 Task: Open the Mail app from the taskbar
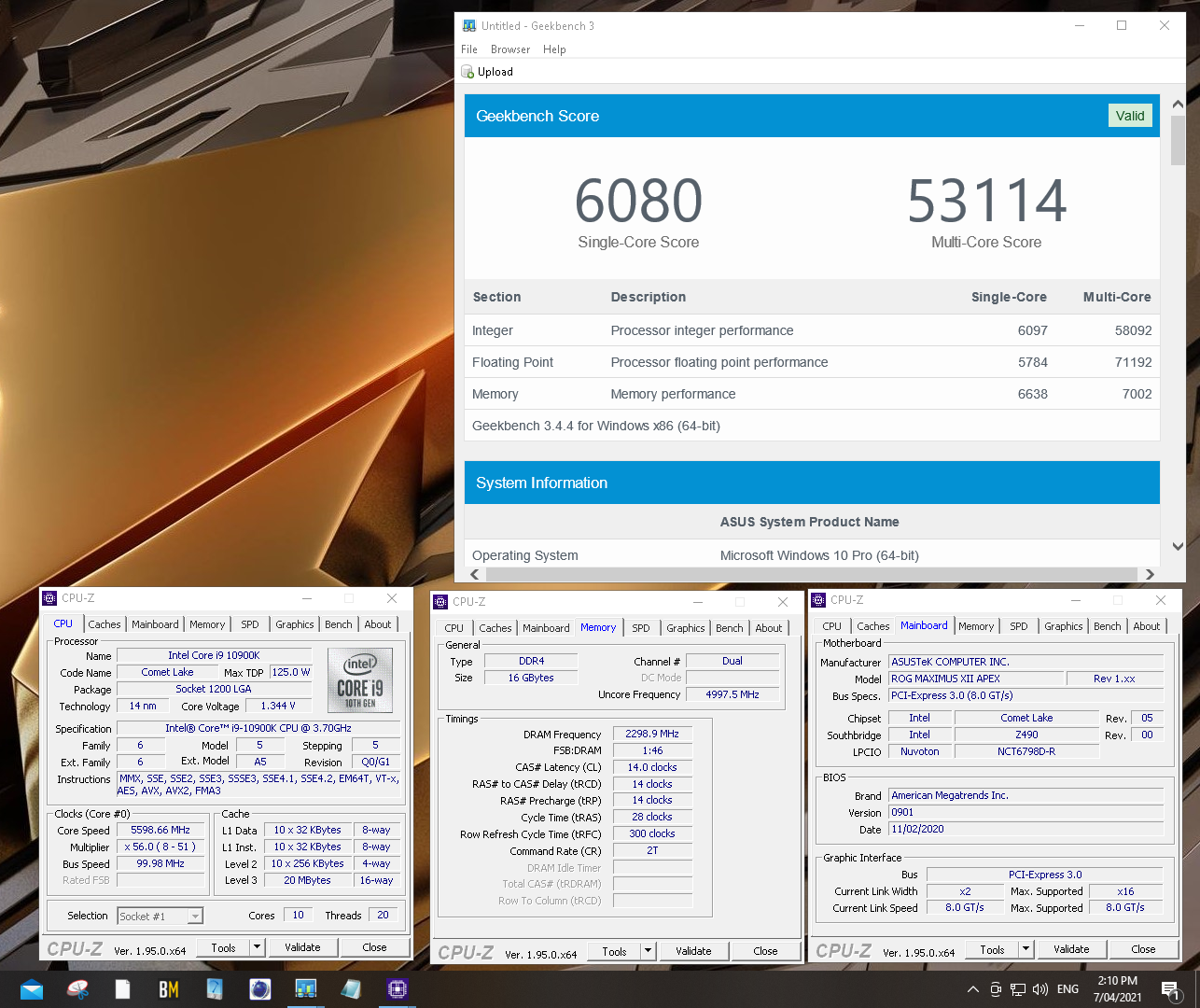(31, 989)
